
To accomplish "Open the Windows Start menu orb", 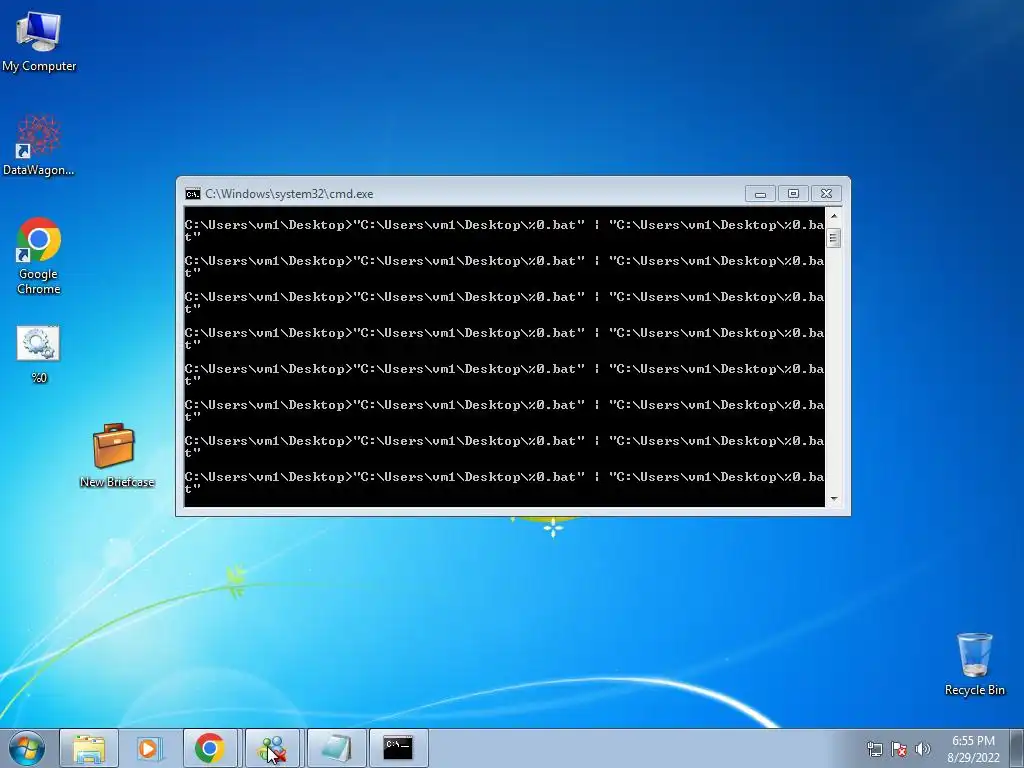I will pos(27,748).
